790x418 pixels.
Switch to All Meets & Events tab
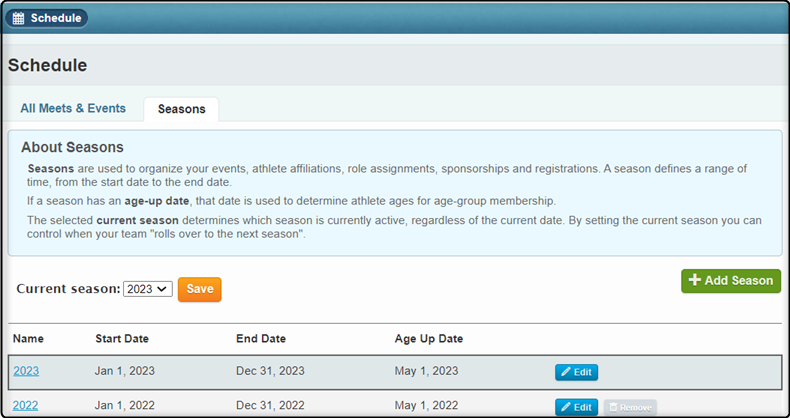[73, 108]
